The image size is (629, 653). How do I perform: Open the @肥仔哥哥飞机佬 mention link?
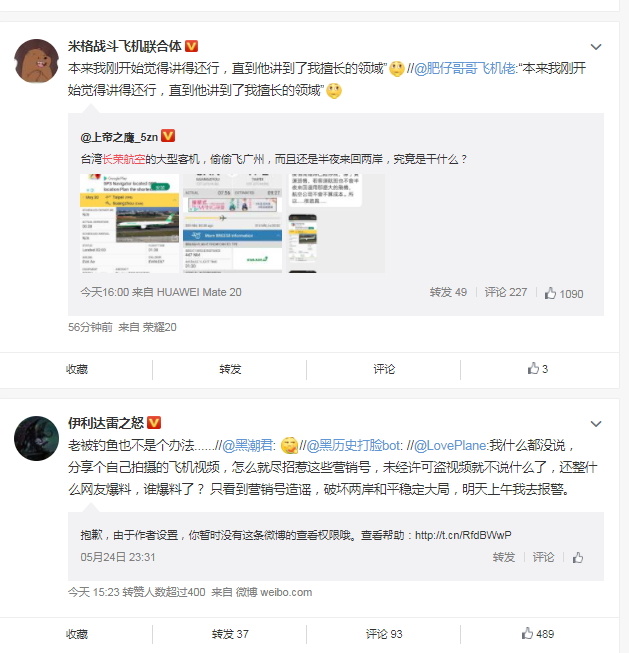click(x=465, y=68)
